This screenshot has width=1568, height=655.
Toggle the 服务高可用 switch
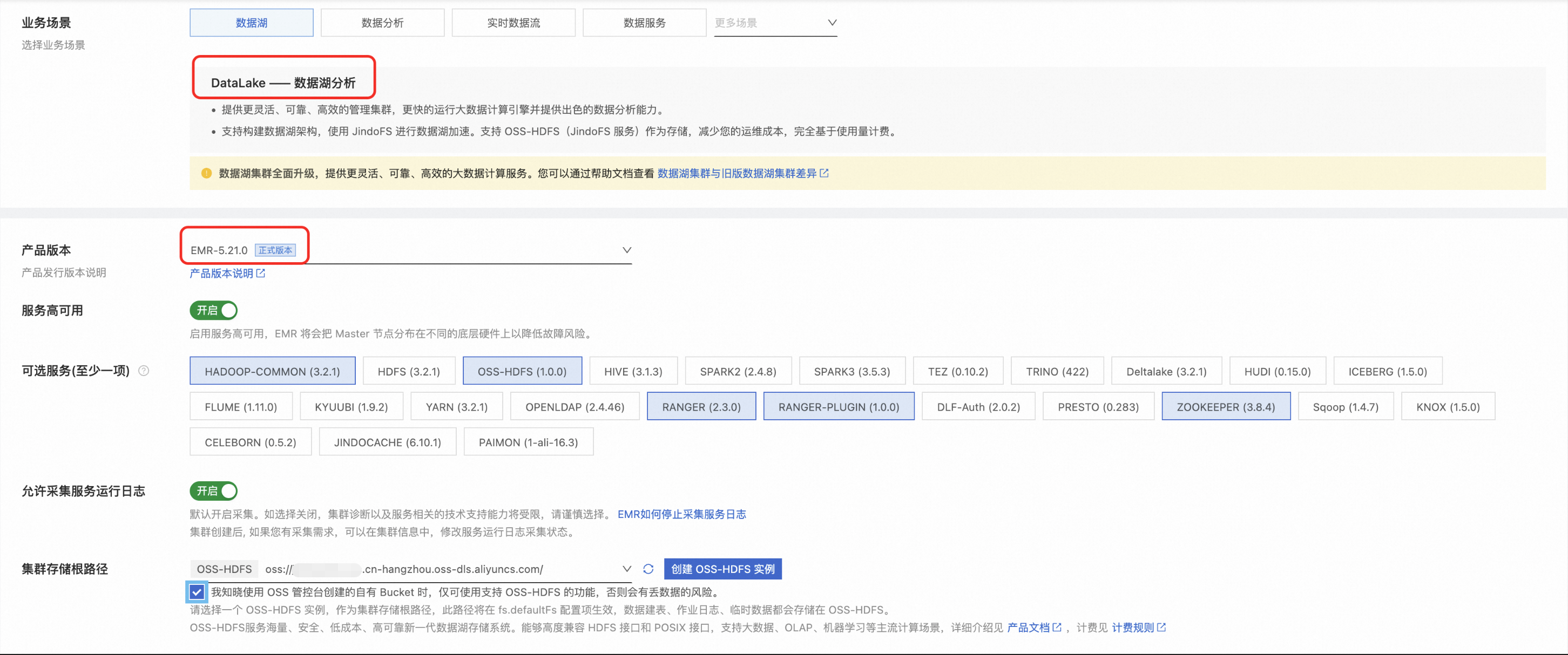tap(214, 310)
